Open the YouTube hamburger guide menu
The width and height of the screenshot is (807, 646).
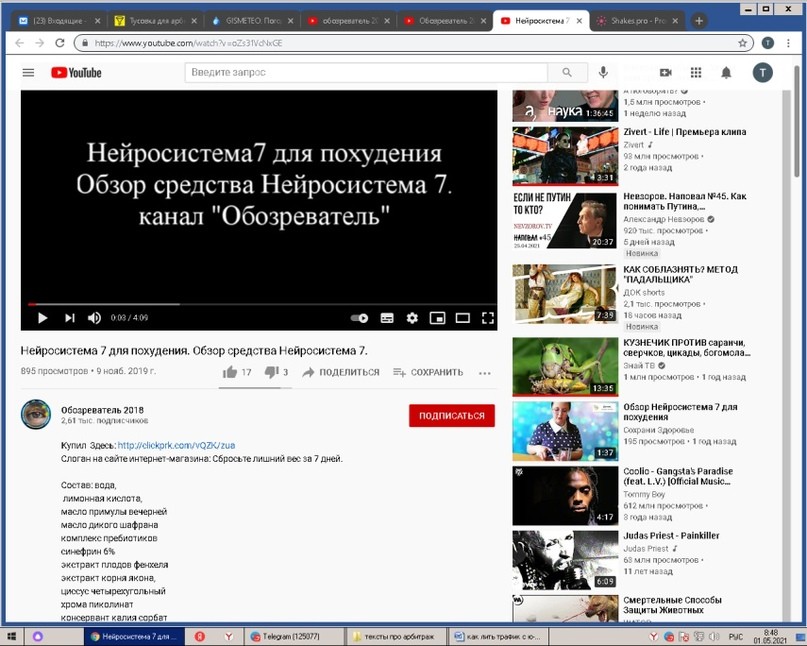28,73
